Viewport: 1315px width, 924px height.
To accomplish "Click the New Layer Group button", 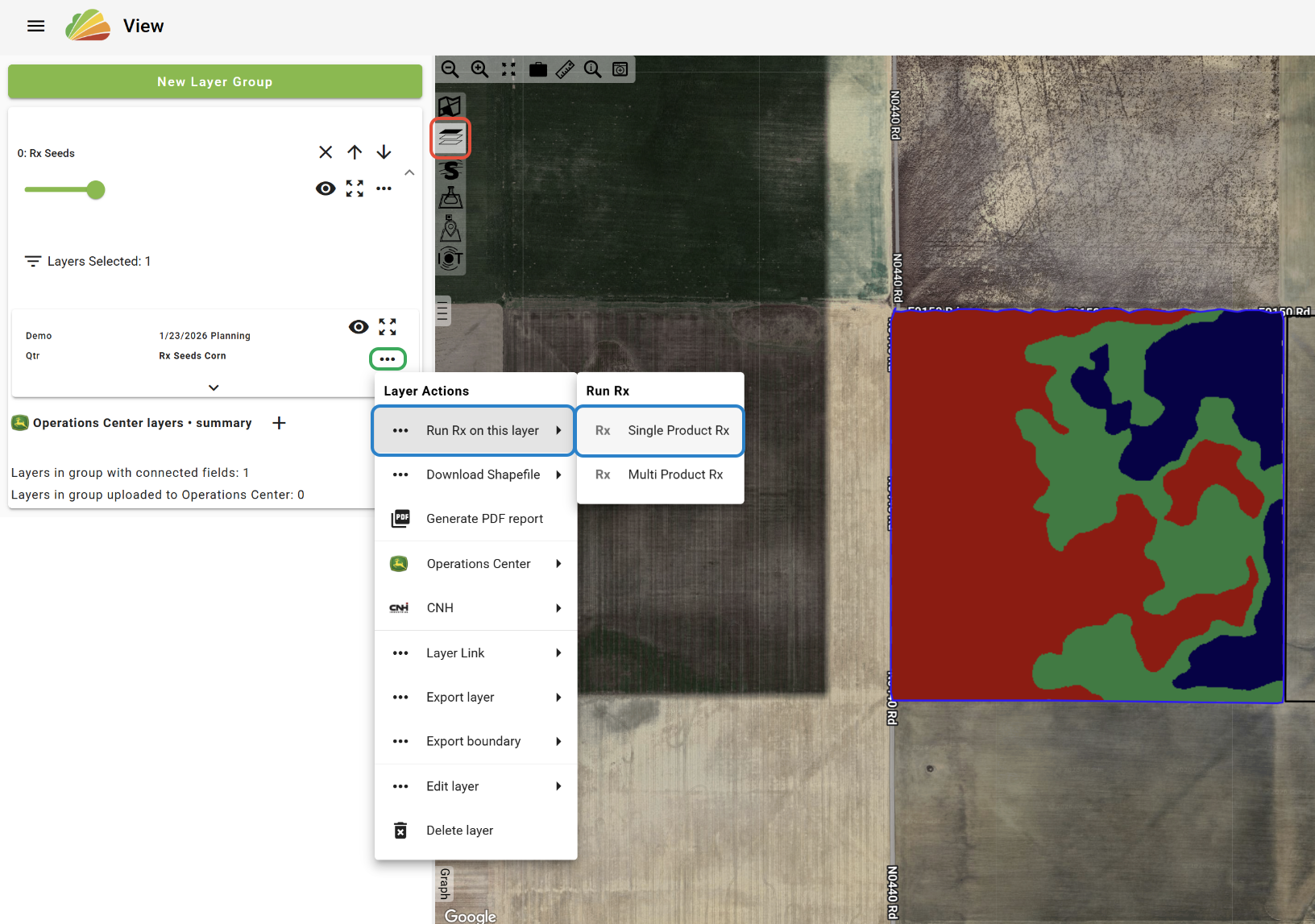I will pos(215,81).
